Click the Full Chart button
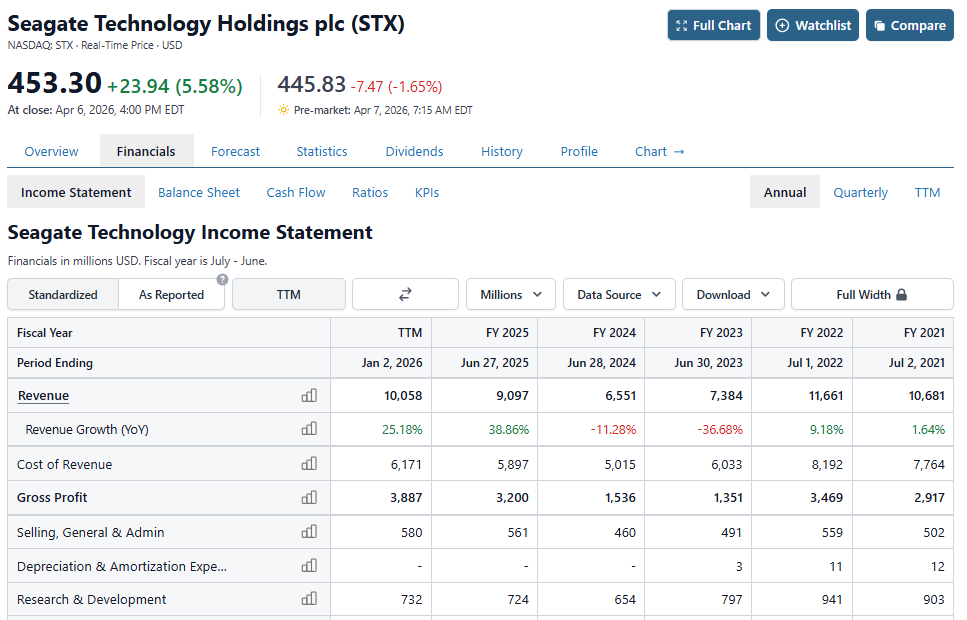Viewport: 967px width, 620px height. point(714,25)
